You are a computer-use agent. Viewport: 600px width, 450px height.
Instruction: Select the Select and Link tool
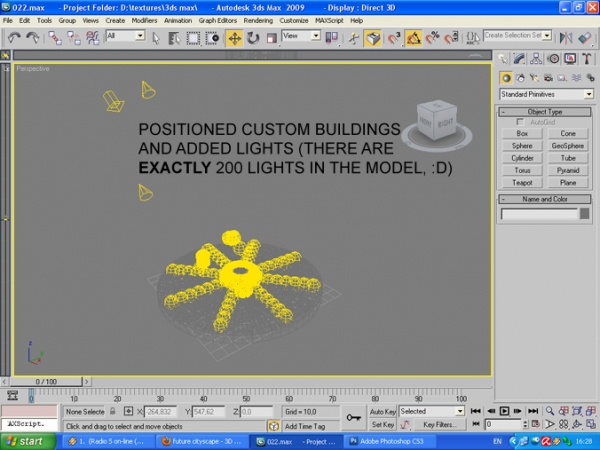pos(55,38)
